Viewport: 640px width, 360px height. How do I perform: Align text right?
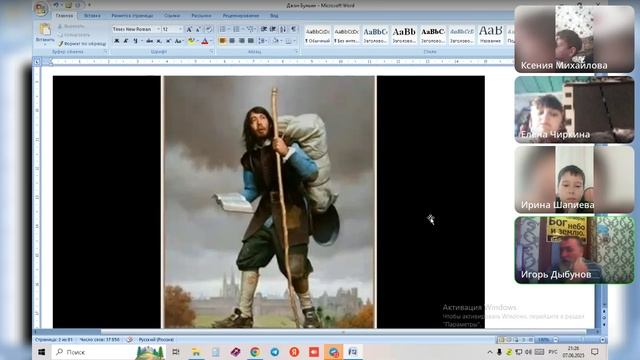click(x=241, y=41)
